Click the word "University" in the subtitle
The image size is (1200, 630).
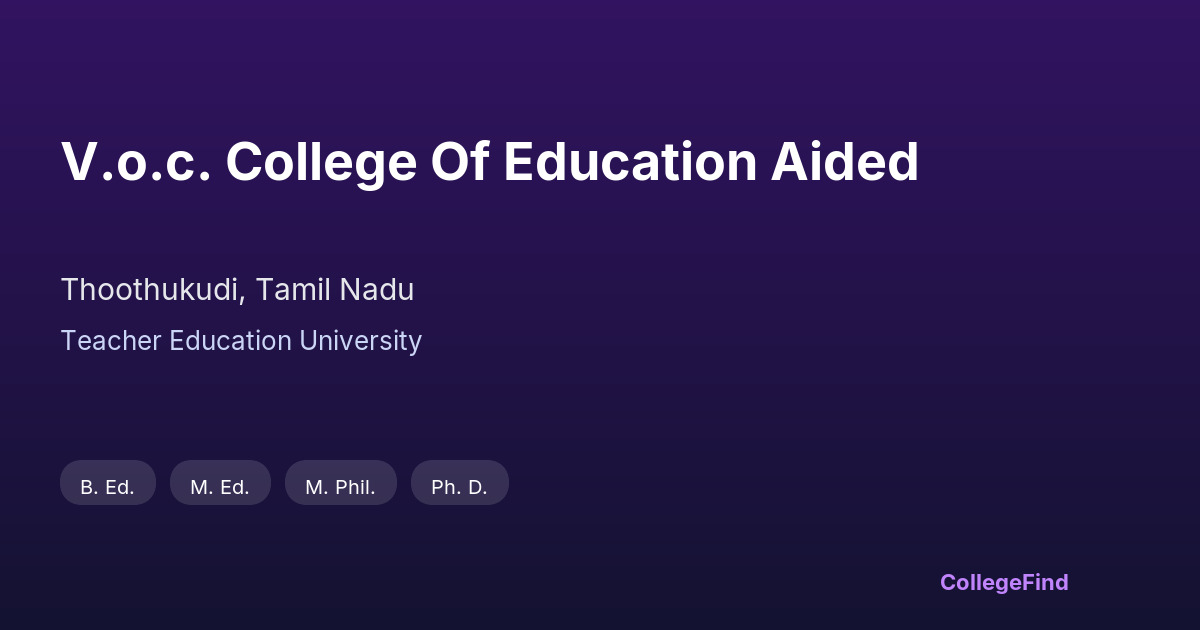point(361,341)
